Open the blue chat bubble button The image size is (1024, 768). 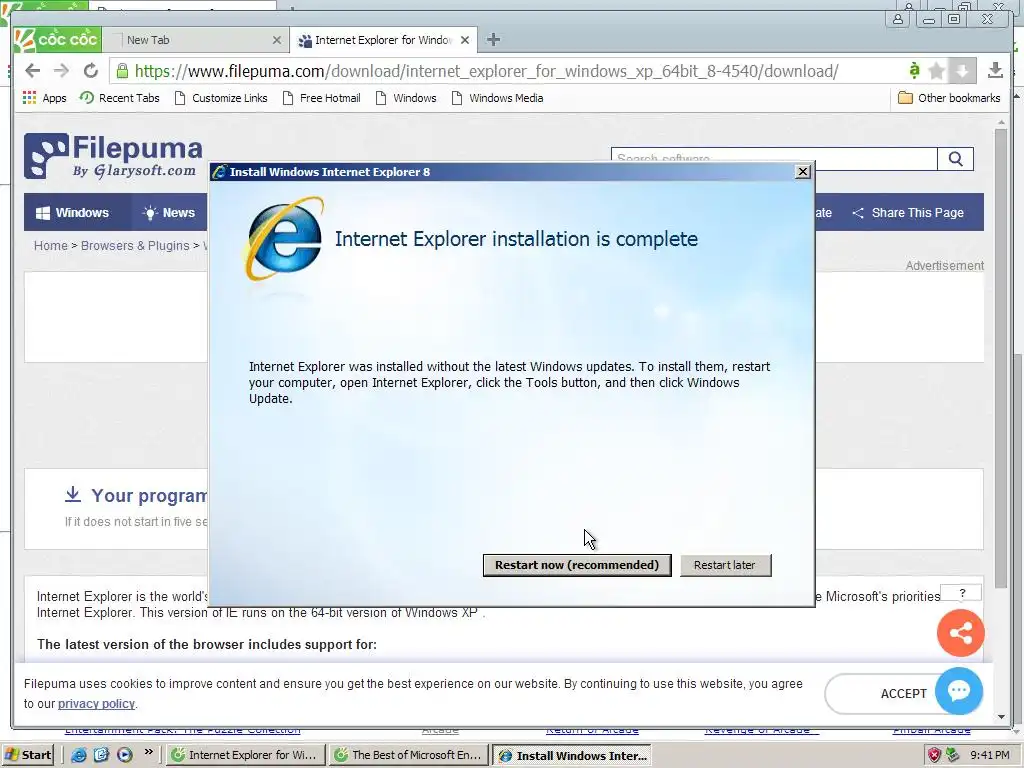click(x=959, y=691)
